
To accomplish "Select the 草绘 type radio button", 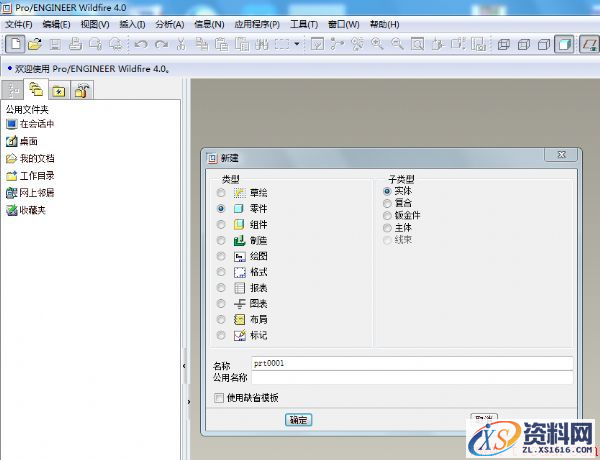I will click(x=221, y=192).
